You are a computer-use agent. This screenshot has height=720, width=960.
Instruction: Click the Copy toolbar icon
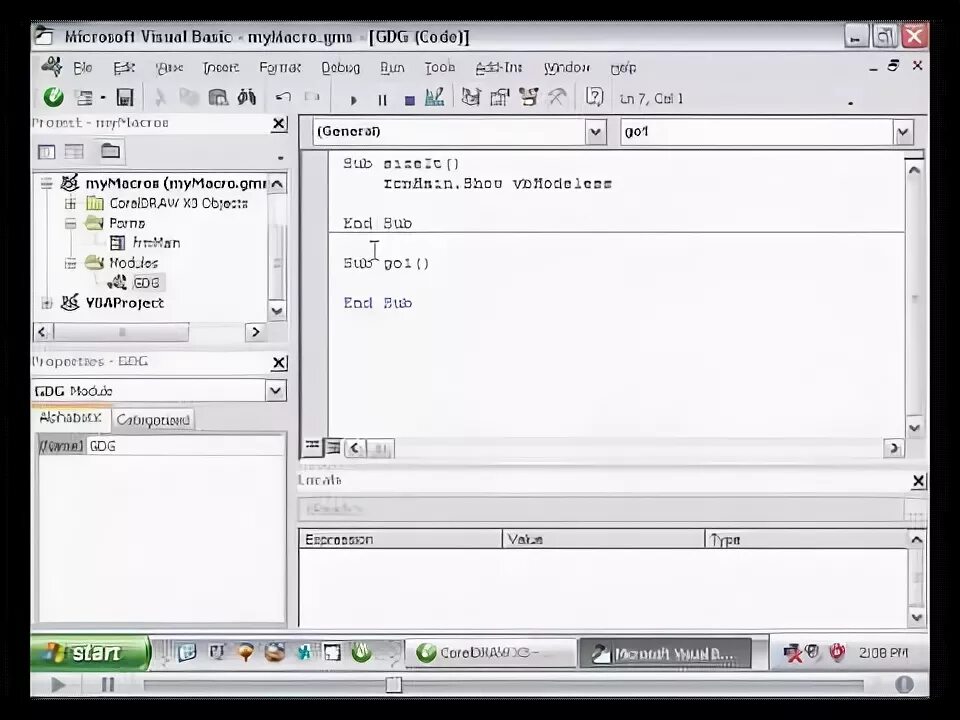click(189, 97)
